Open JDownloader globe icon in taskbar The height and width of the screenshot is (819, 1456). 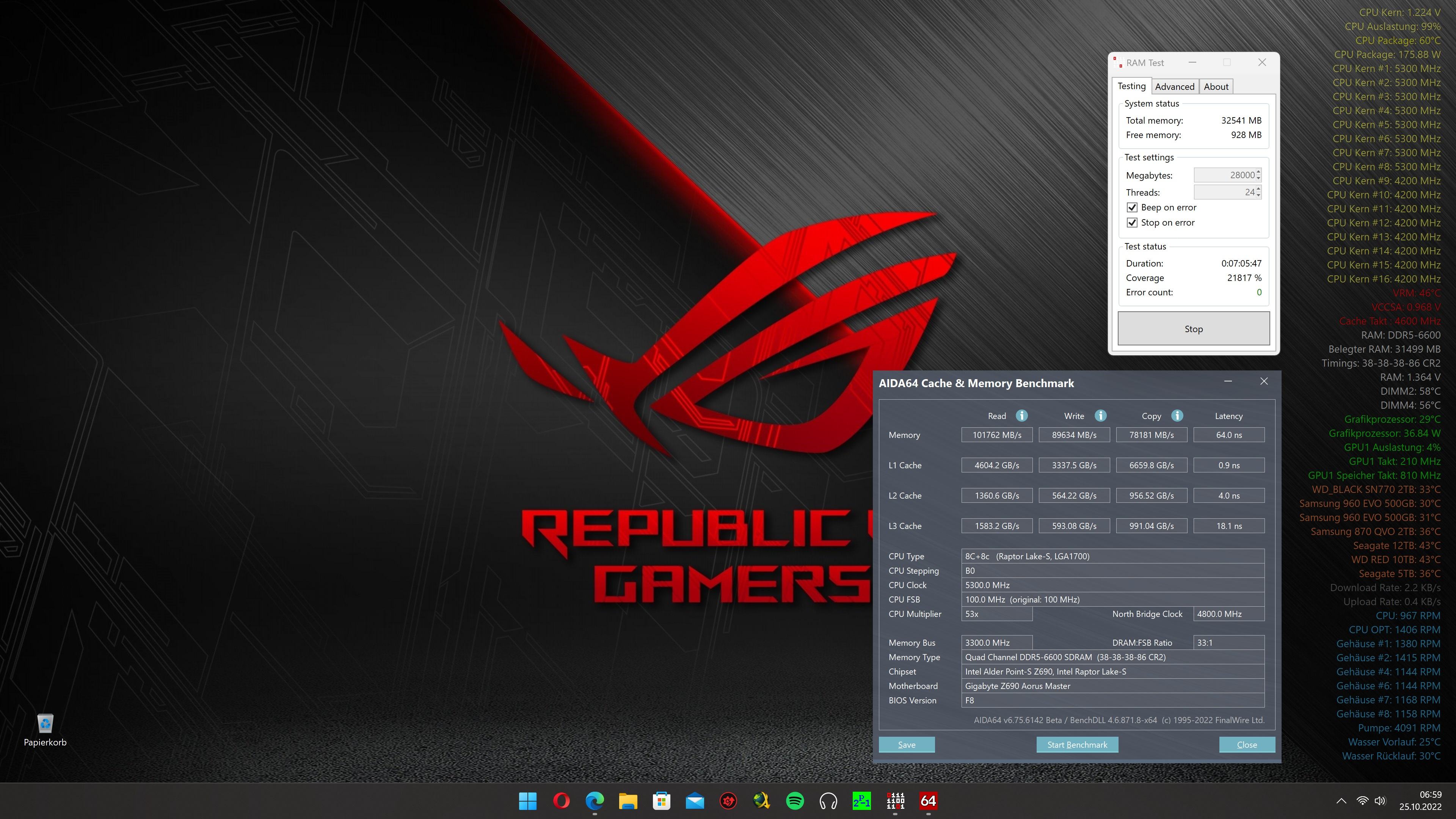tap(761, 801)
